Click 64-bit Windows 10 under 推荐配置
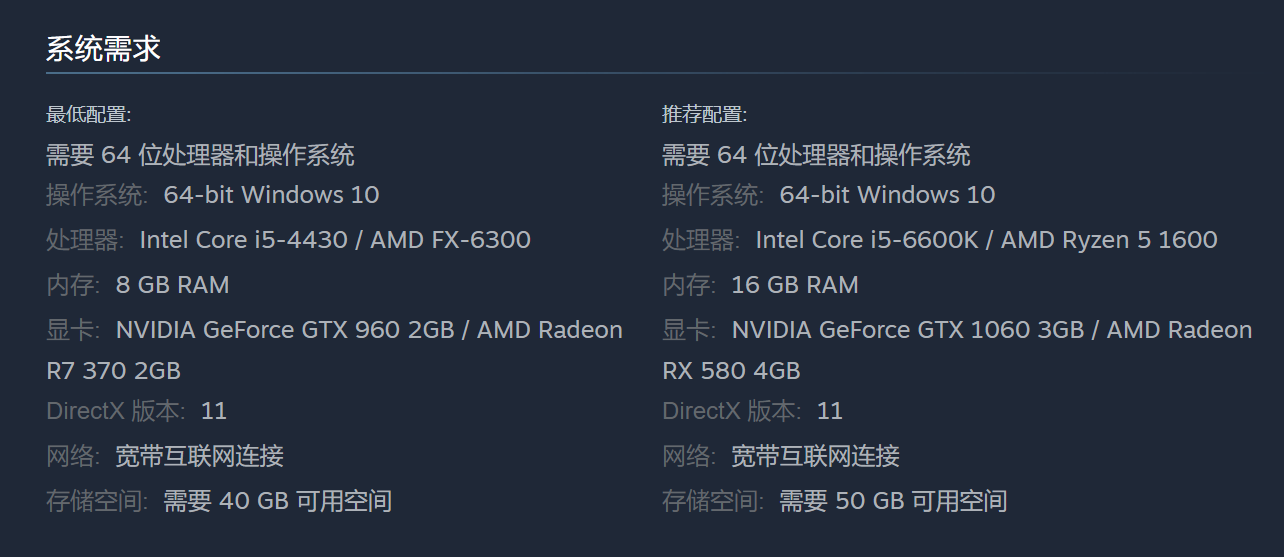This screenshot has height=557, width=1284. click(x=887, y=195)
